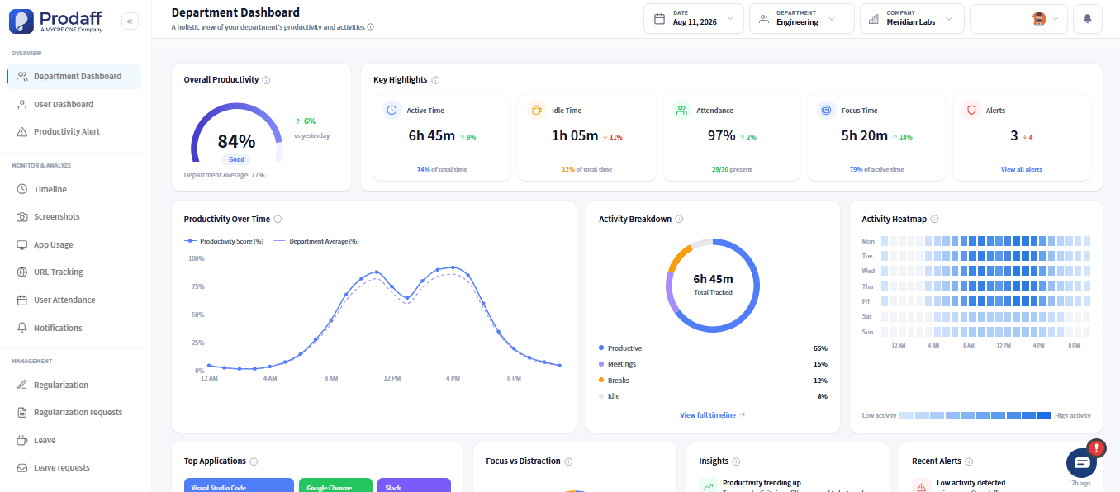Click the heatmap activity intensity scale
The width and height of the screenshot is (1120, 492).
(x=975, y=415)
